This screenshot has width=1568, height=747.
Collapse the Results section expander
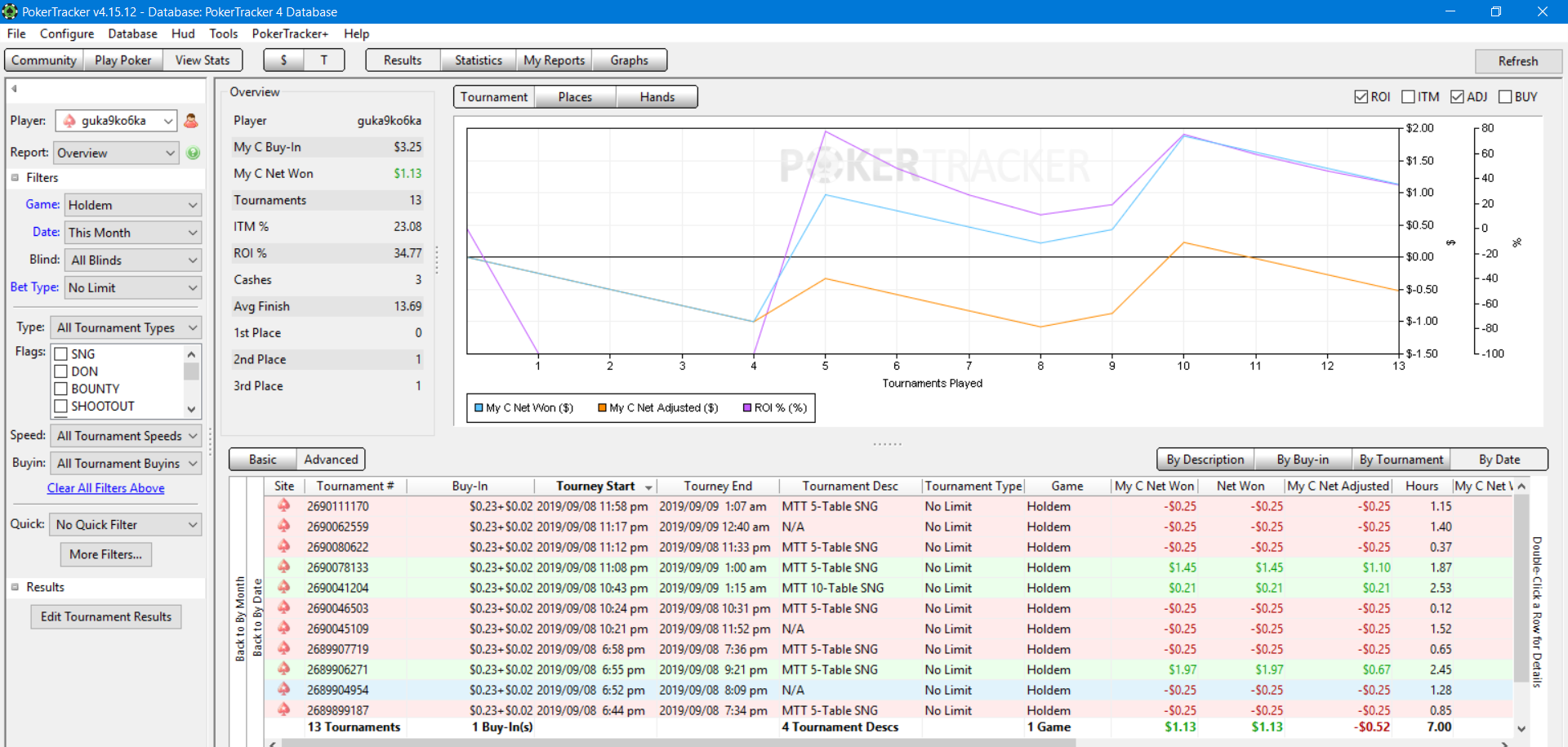click(x=15, y=587)
